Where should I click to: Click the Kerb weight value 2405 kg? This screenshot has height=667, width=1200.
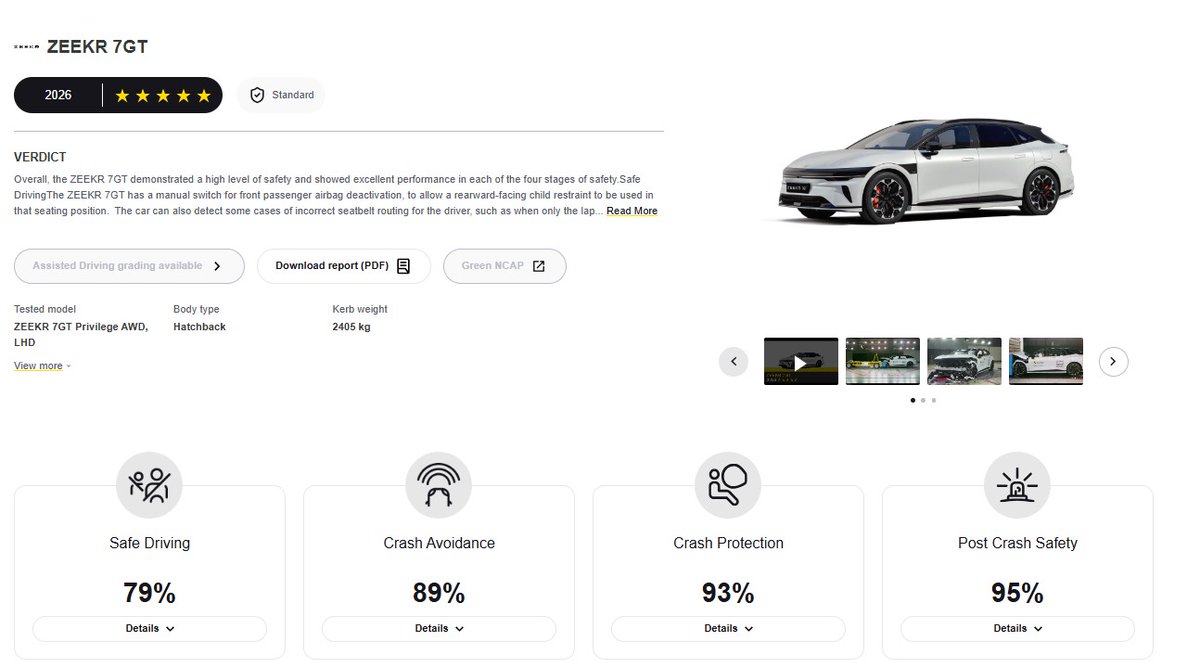pyautogui.click(x=352, y=327)
